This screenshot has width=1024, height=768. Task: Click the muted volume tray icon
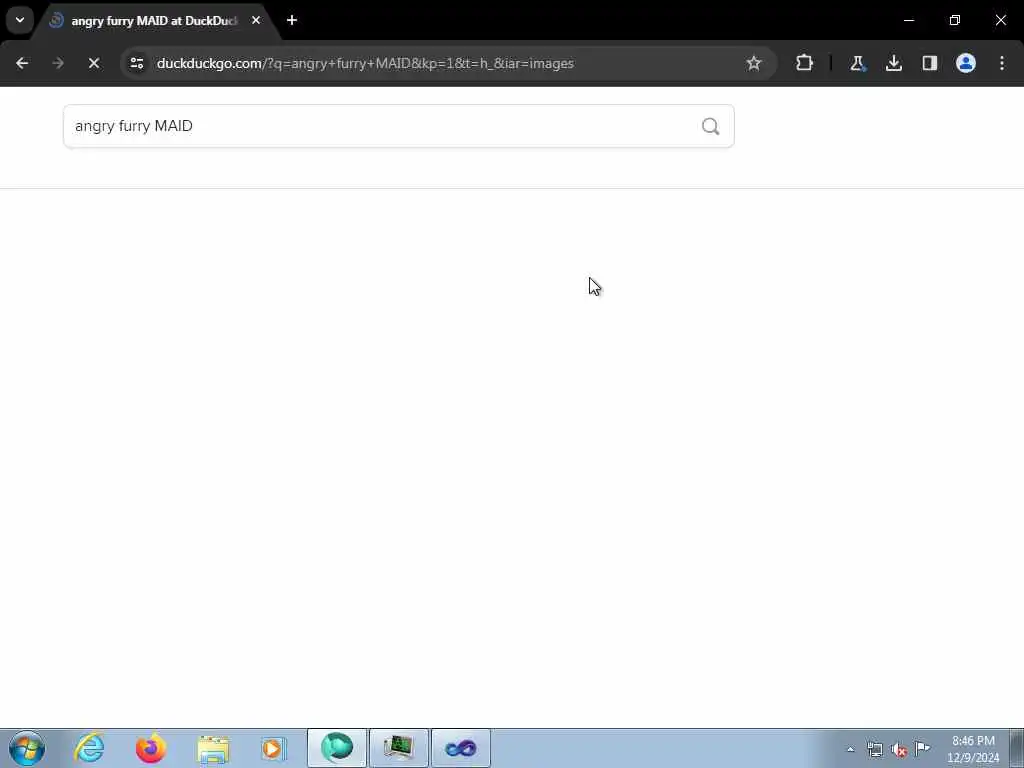point(899,749)
